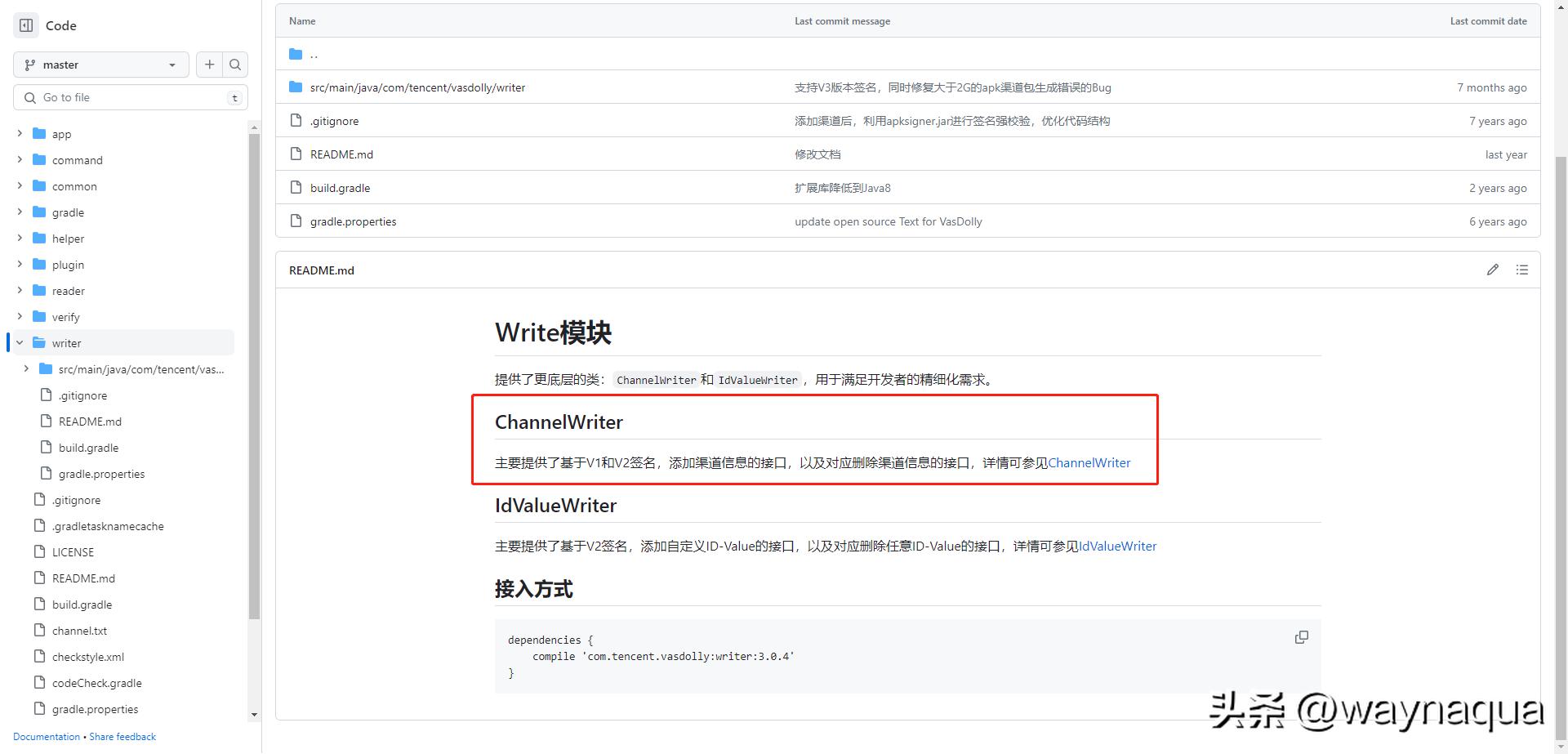The height and width of the screenshot is (754, 1568).
Task: Edit README.md using the pencil icon
Action: (1493, 269)
